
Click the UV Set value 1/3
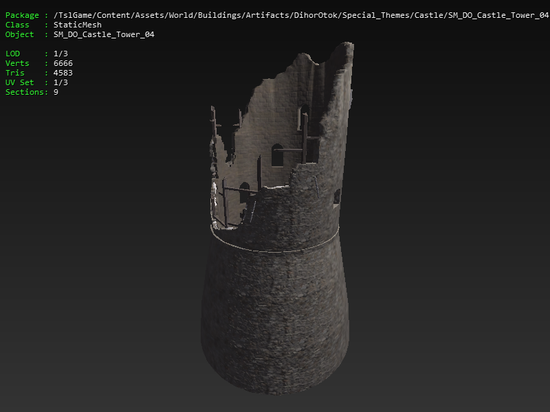click(x=61, y=82)
